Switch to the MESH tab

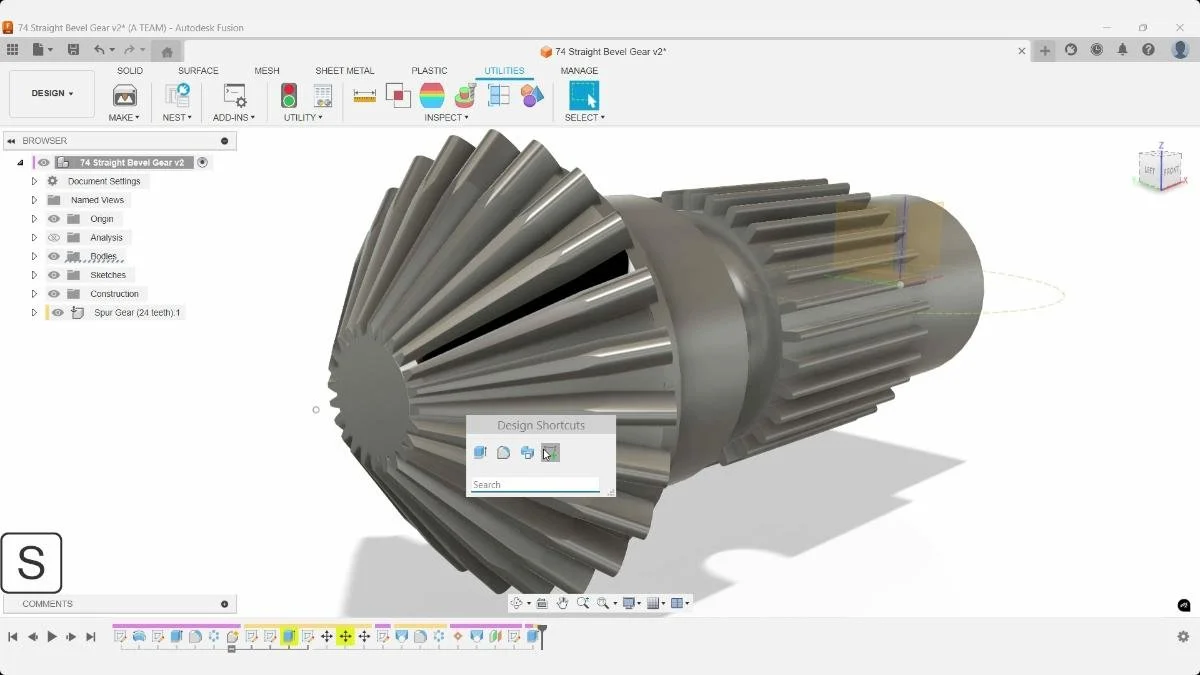(267, 71)
